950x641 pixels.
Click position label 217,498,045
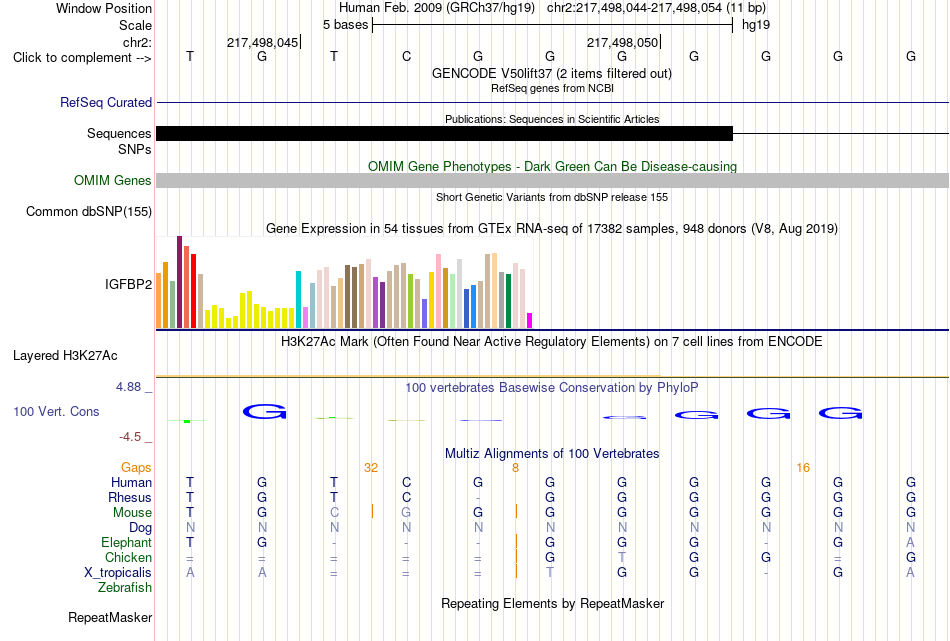point(262,42)
